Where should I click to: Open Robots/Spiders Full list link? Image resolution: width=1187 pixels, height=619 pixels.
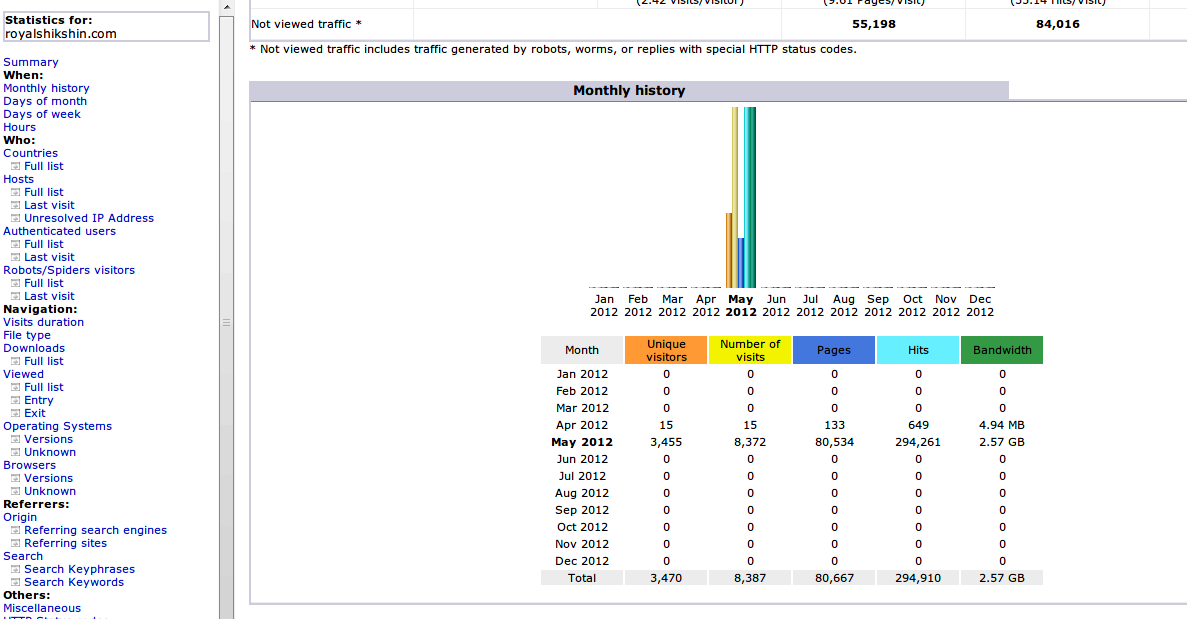[44, 283]
